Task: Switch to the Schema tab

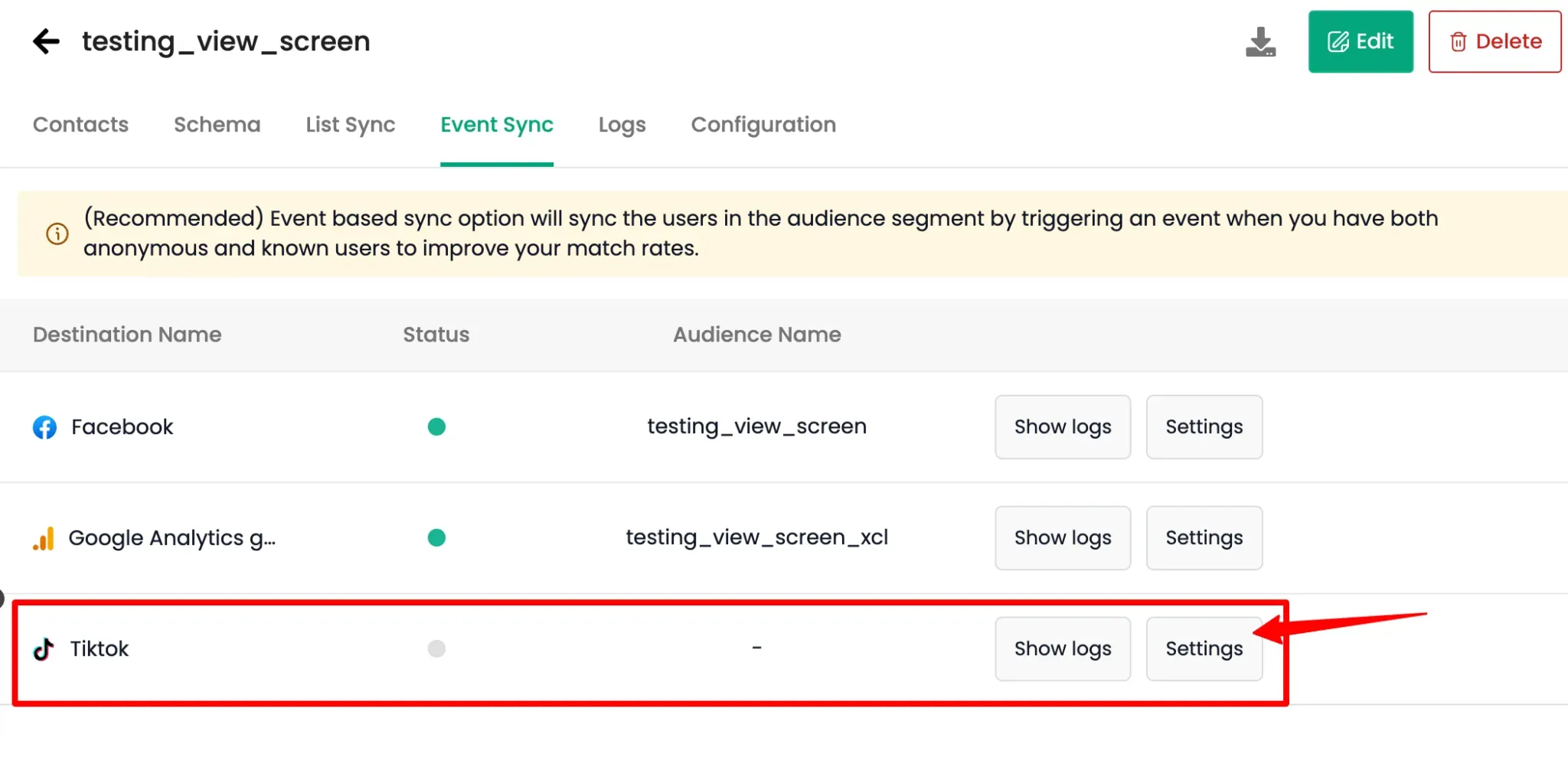Action: [x=217, y=125]
